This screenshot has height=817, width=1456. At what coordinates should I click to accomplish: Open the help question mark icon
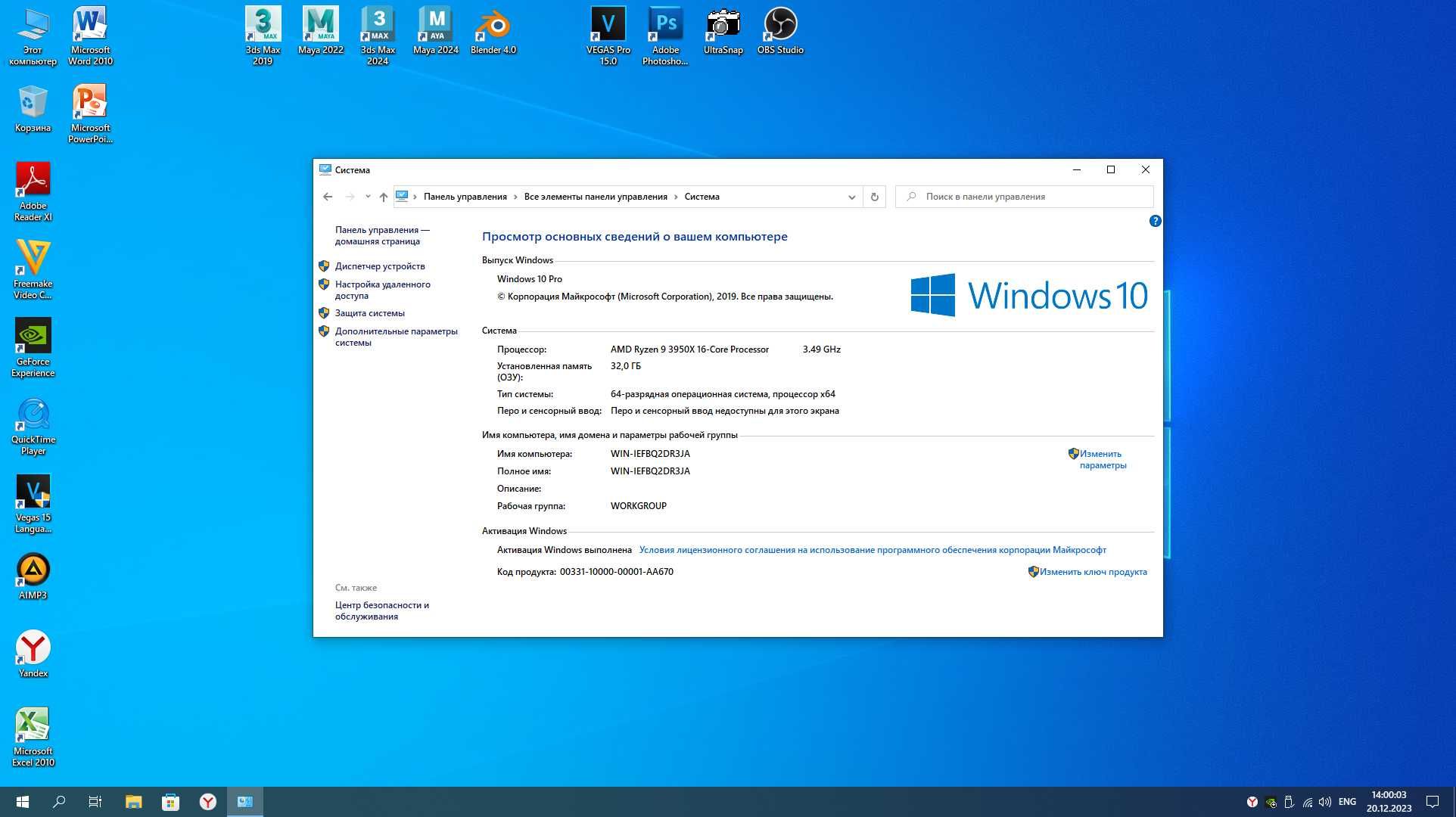coord(1155,221)
